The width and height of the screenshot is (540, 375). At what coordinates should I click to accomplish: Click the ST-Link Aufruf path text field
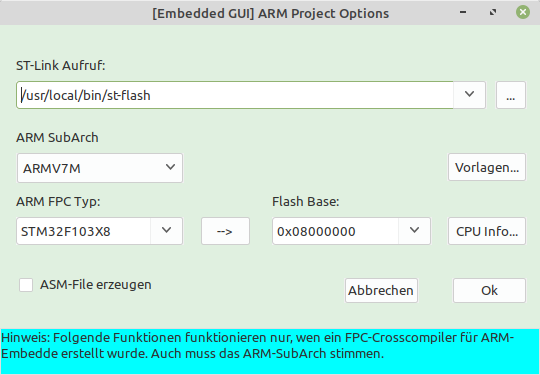(x=235, y=95)
